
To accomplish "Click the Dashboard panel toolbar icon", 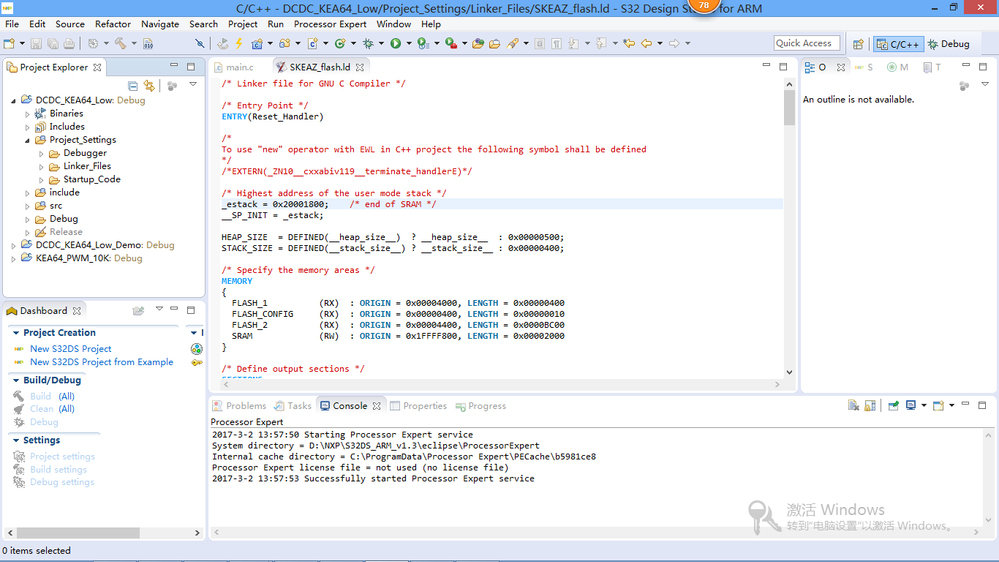I will click(x=138, y=310).
